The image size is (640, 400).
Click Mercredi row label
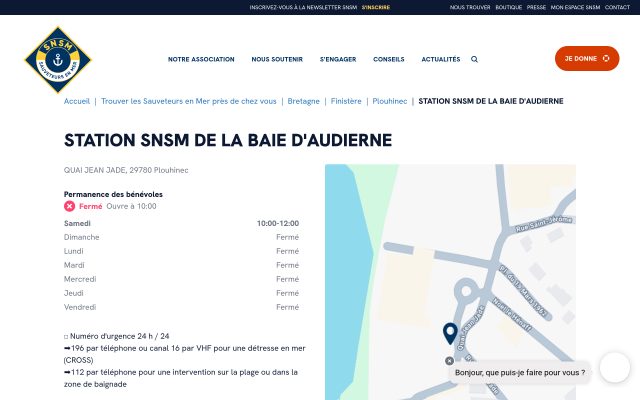click(80, 279)
